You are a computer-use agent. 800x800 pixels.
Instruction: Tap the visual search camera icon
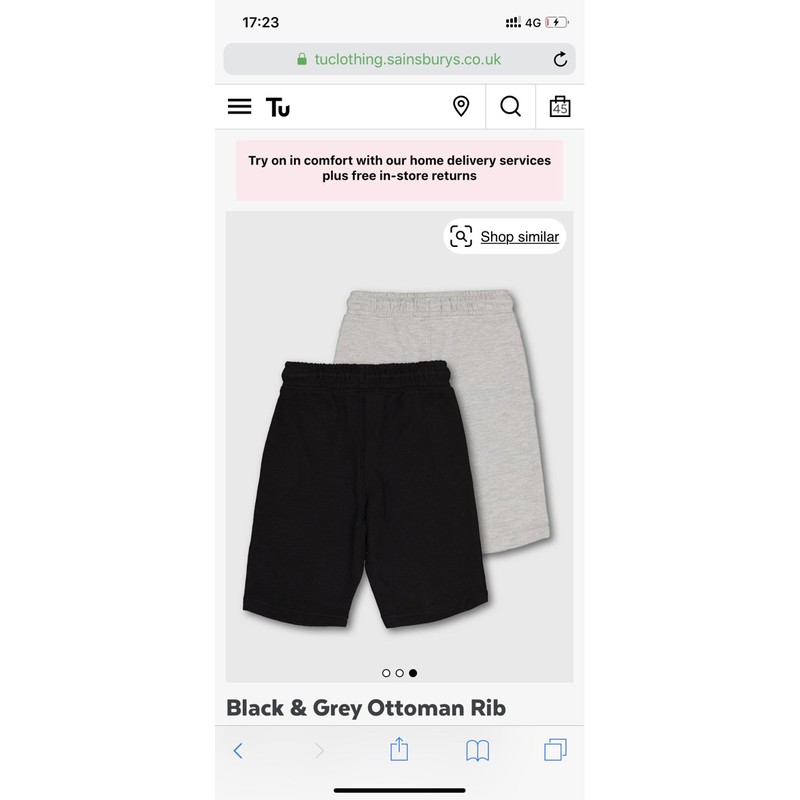point(461,236)
